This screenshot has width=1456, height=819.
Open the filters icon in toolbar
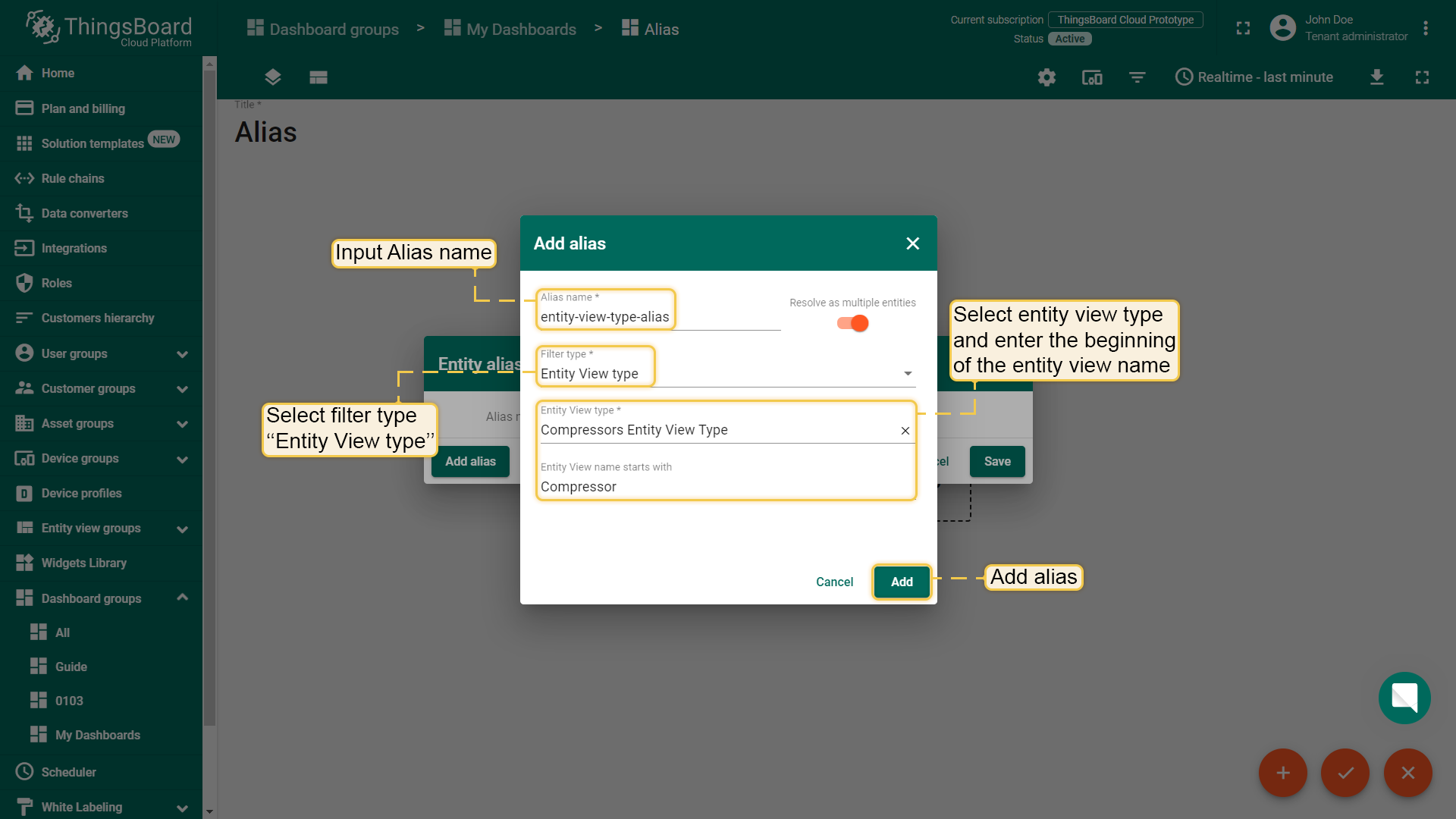coord(1137,77)
